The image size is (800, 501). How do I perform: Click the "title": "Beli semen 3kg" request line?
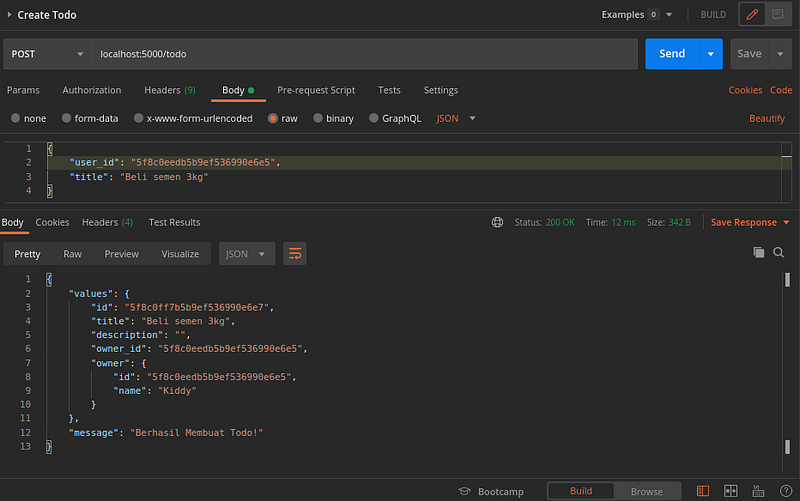click(138, 177)
